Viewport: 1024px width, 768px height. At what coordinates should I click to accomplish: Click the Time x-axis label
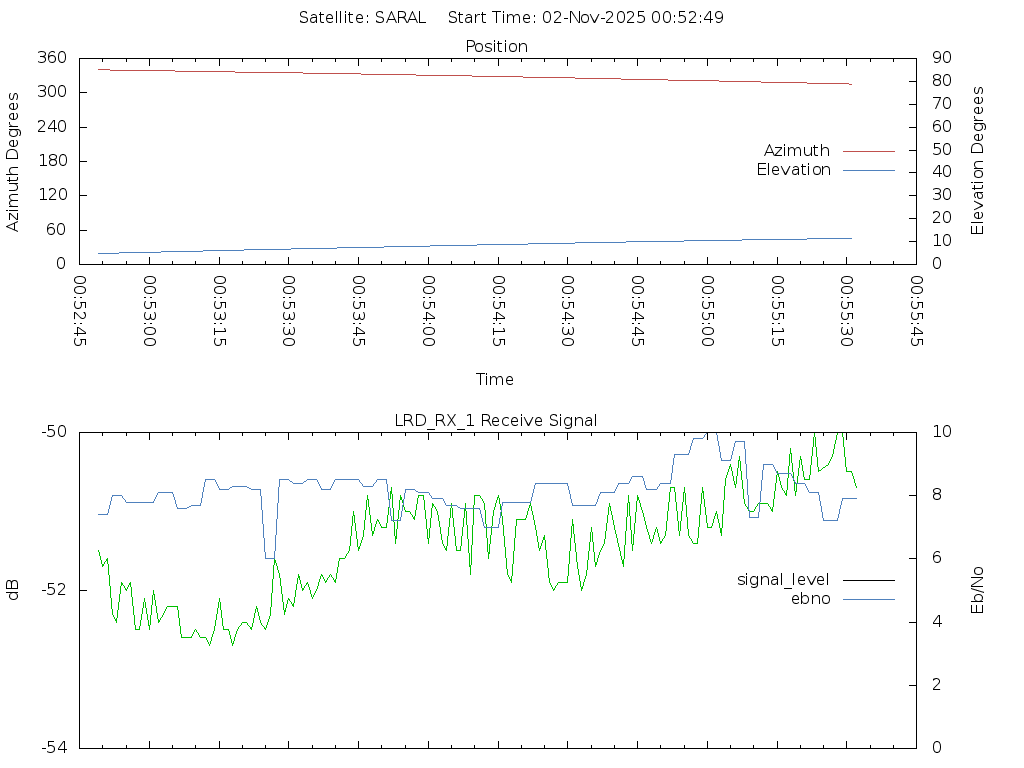[495, 379]
